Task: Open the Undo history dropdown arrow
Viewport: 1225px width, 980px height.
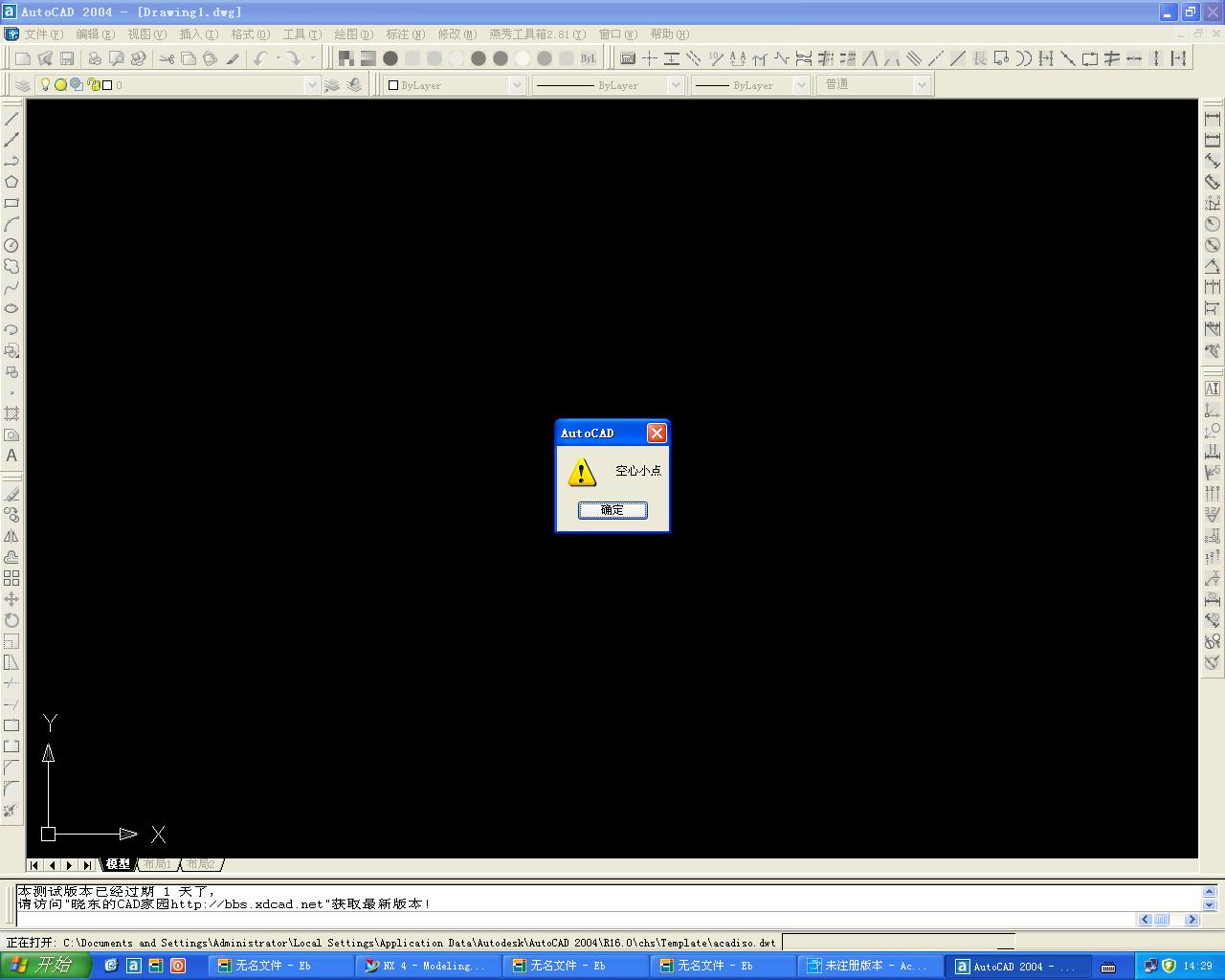Action: (278, 58)
